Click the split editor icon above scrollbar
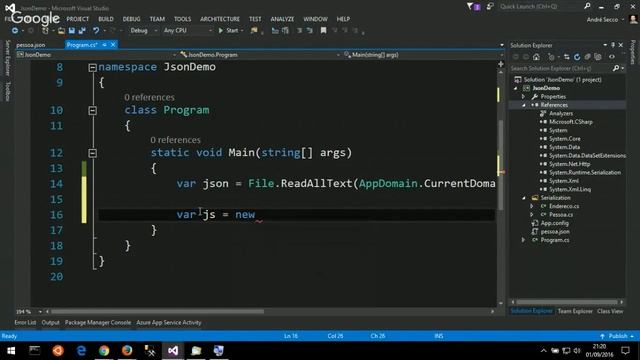Viewport: 640px width, 360px height. [501, 64]
